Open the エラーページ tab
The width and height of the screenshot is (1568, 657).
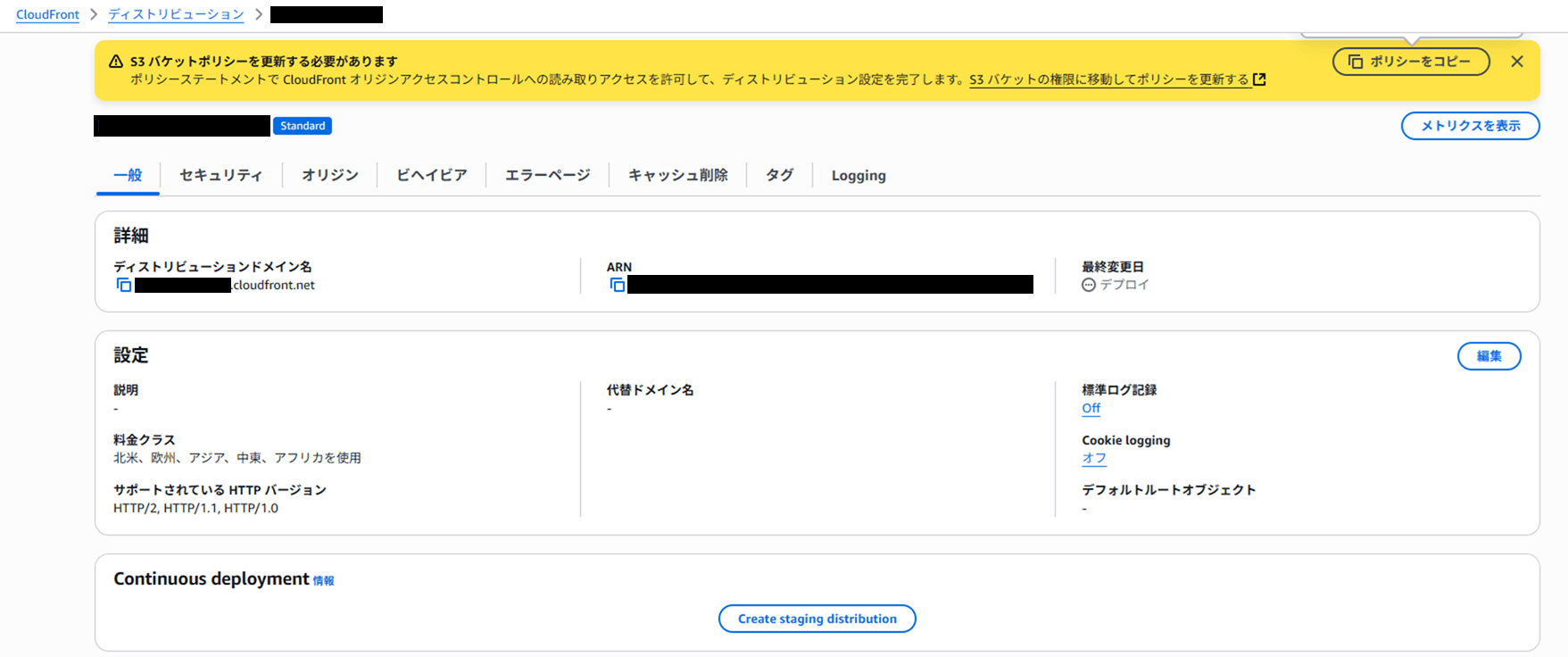pos(547,175)
